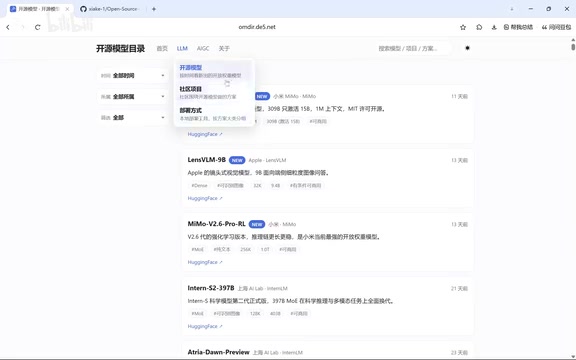
Task: Open the LLM nav menu
Action: point(182,48)
